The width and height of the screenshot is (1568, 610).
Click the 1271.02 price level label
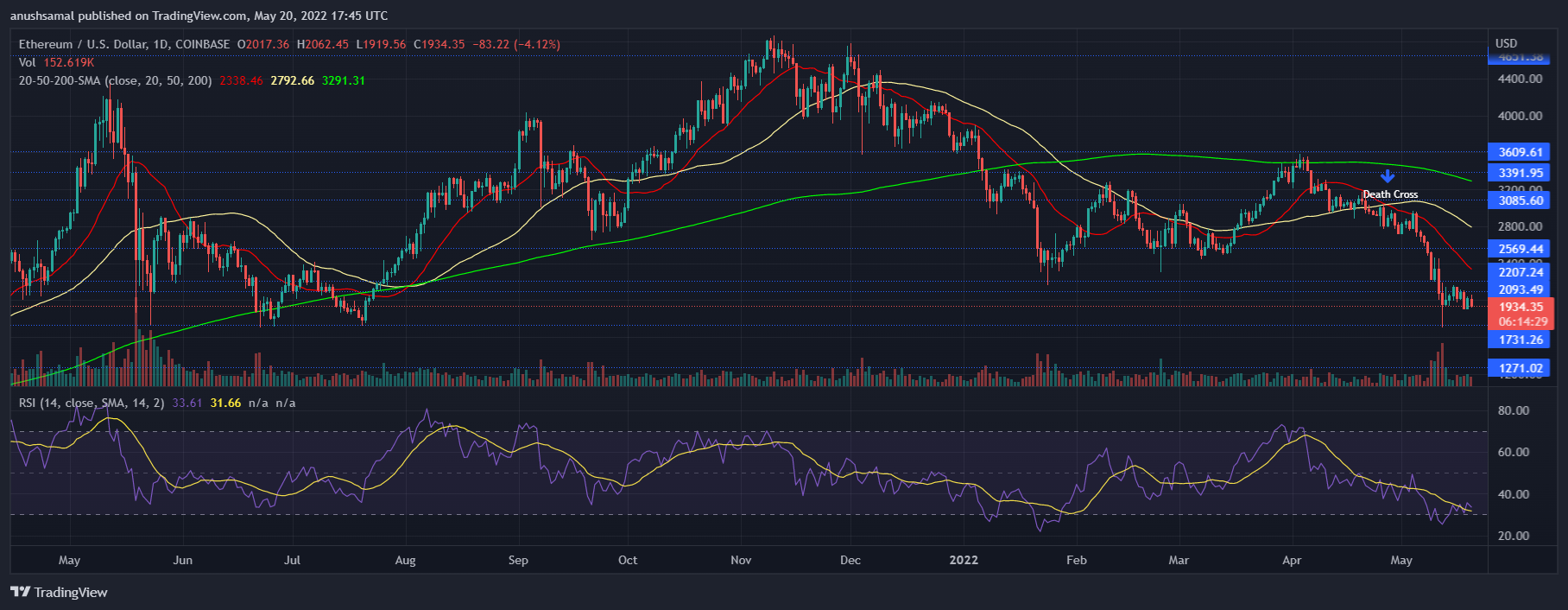[1519, 368]
